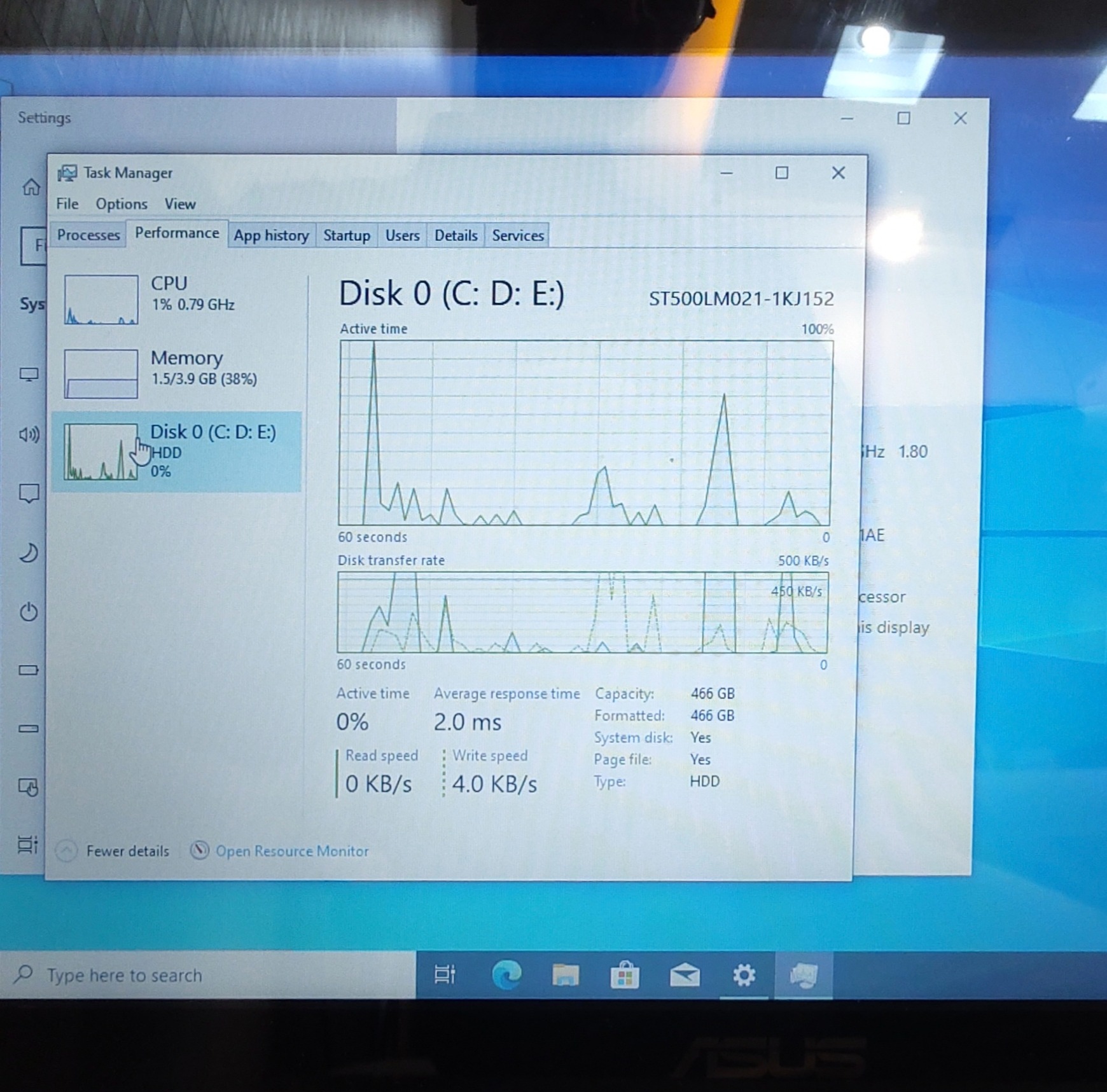Open the Options menu
The height and width of the screenshot is (1092, 1107).
[122, 204]
